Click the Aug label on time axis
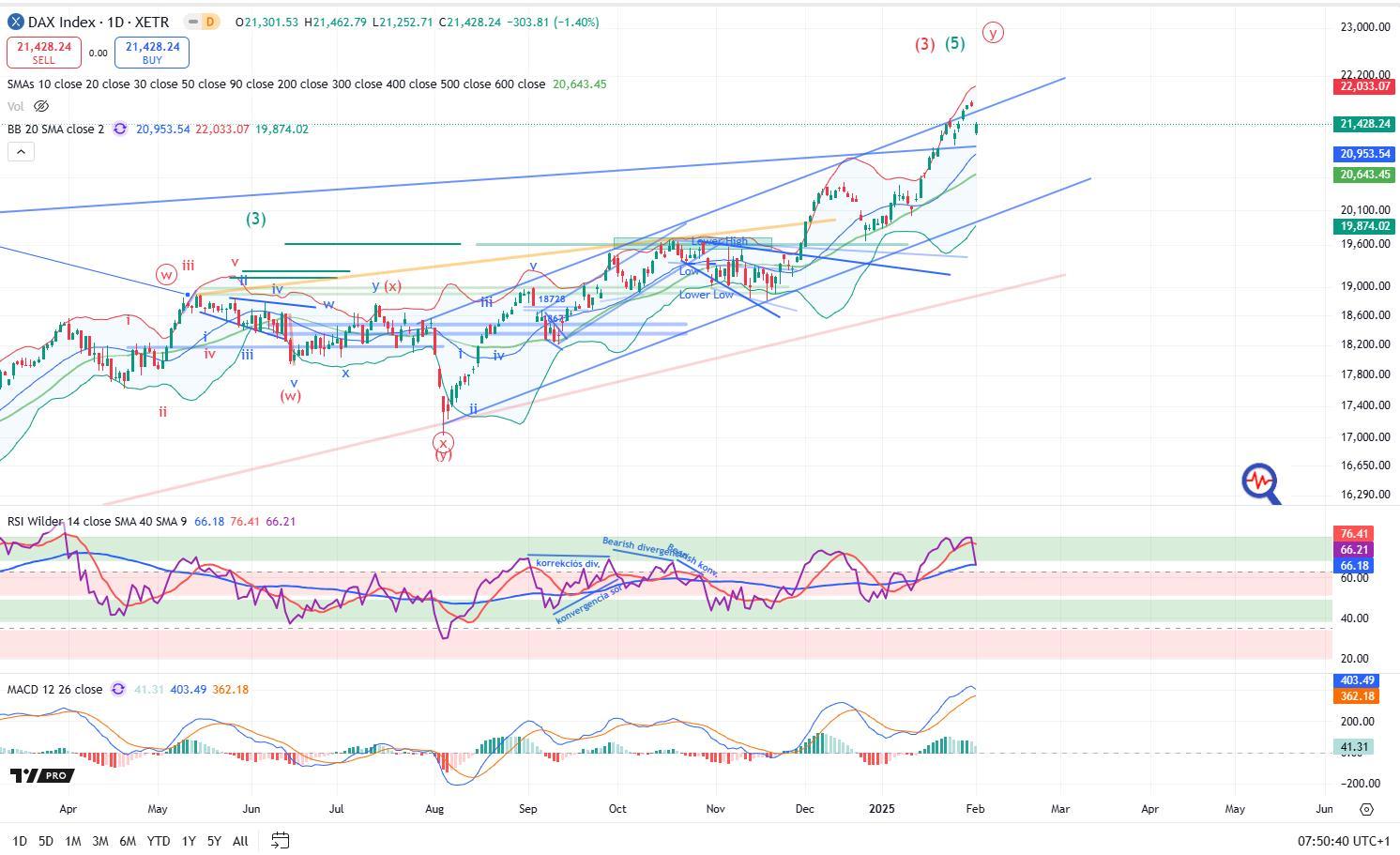 tap(434, 809)
